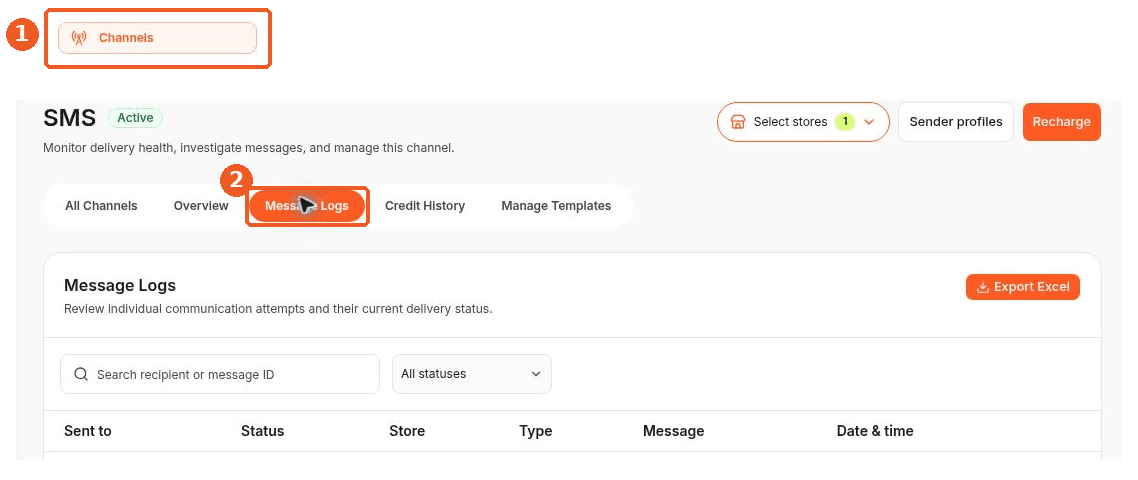Click the store count badge showing 1
Viewport: 1138px width, 480px height.
click(x=844, y=122)
